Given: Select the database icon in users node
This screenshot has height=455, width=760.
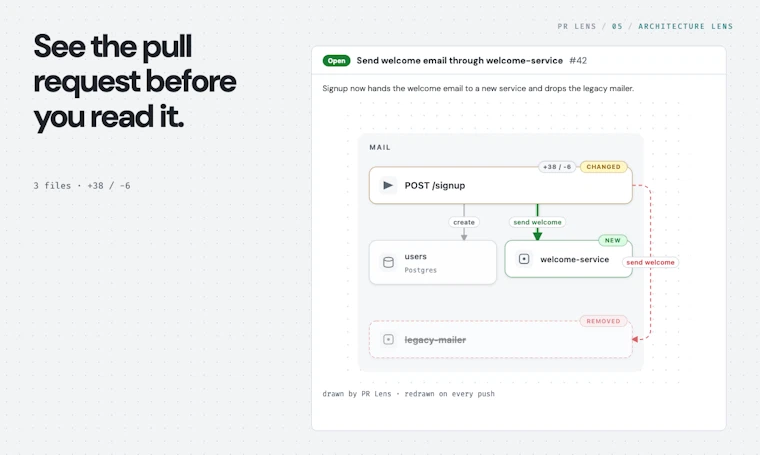Looking at the screenshot, I should (388, 262).
